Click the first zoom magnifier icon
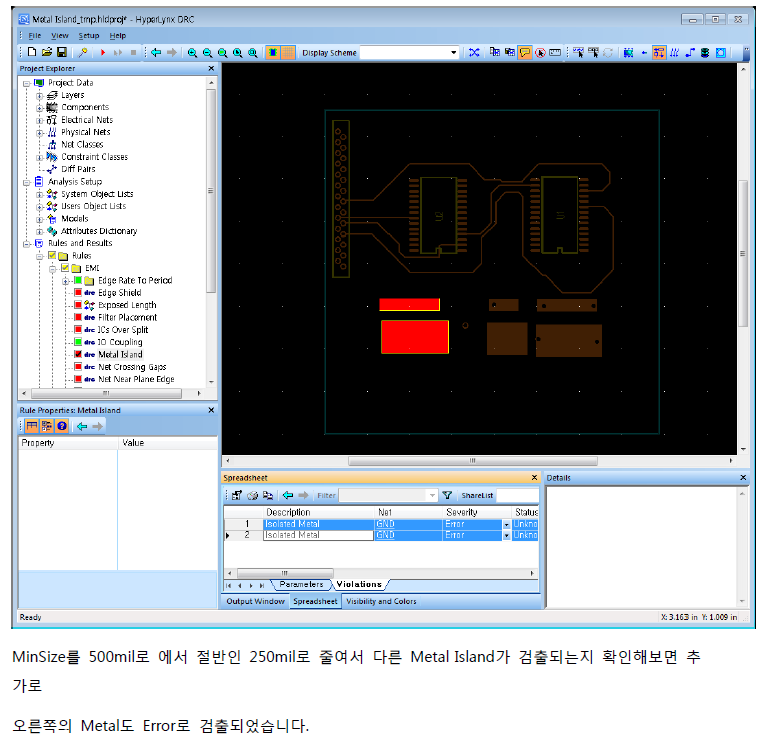Image resolution: width=775 pixels, height=747 pixels. (192, 52)
